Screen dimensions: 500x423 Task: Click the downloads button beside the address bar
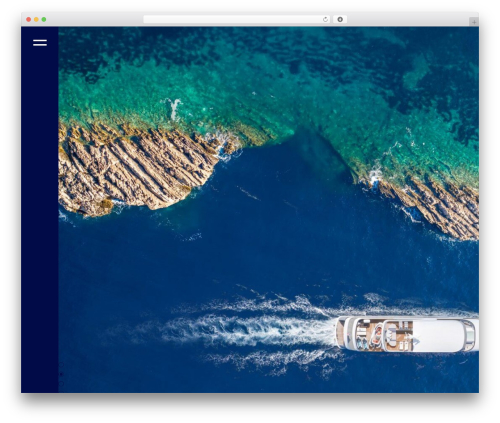click(x=340, y=19)
